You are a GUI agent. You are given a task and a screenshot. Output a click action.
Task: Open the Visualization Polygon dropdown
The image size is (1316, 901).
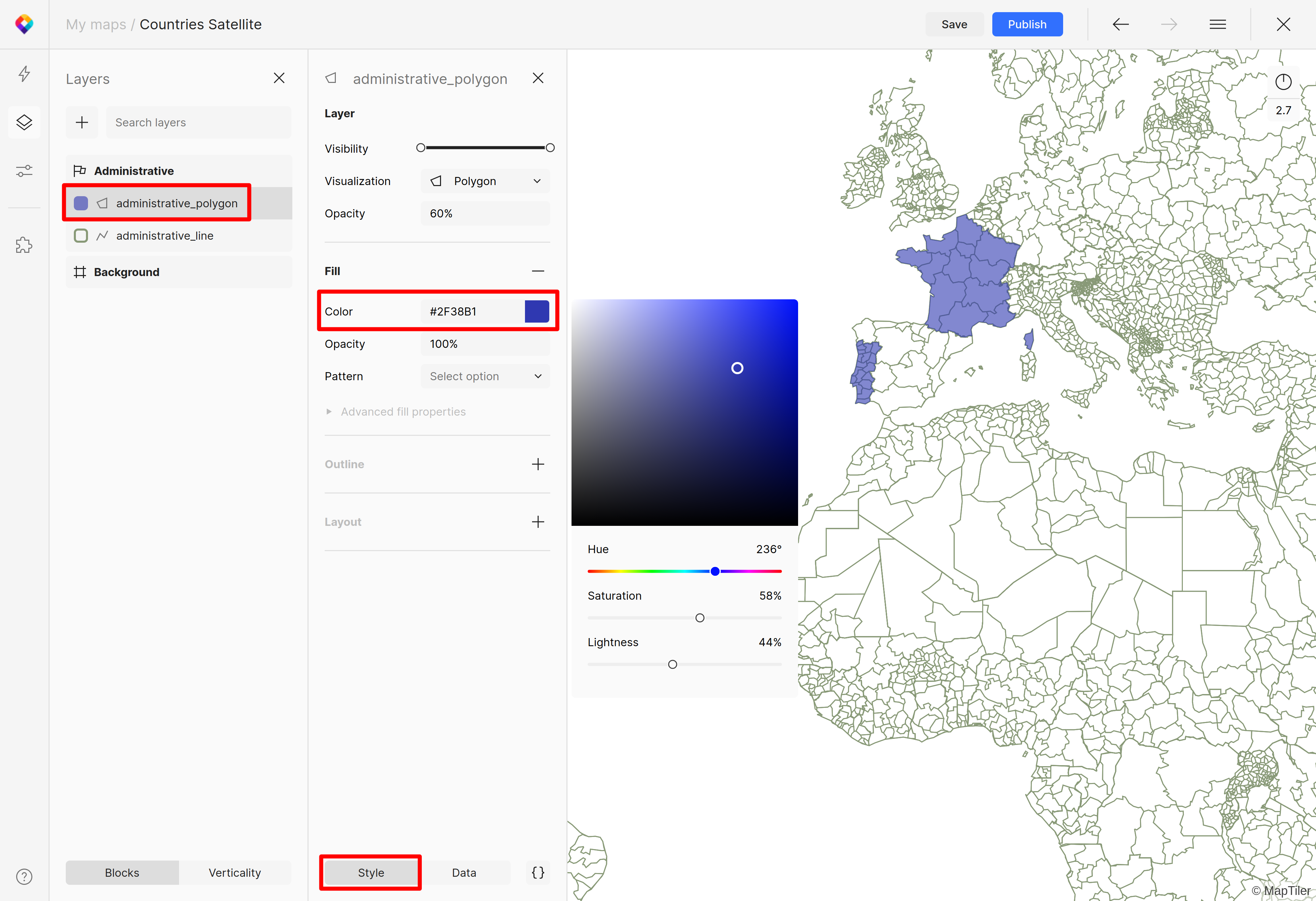coord(485,181)
